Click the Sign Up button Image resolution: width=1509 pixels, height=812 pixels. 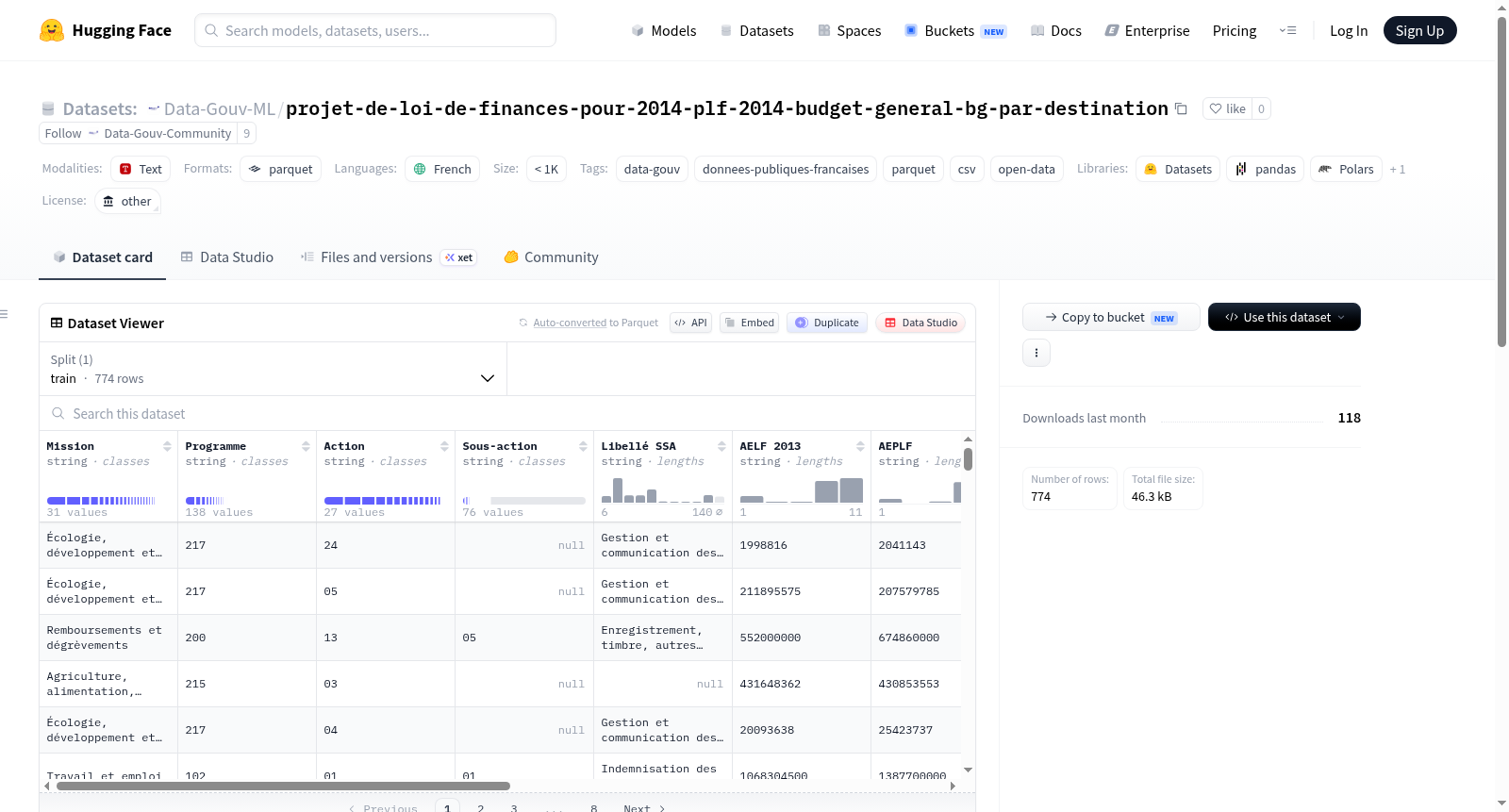tap(1420, 30)
